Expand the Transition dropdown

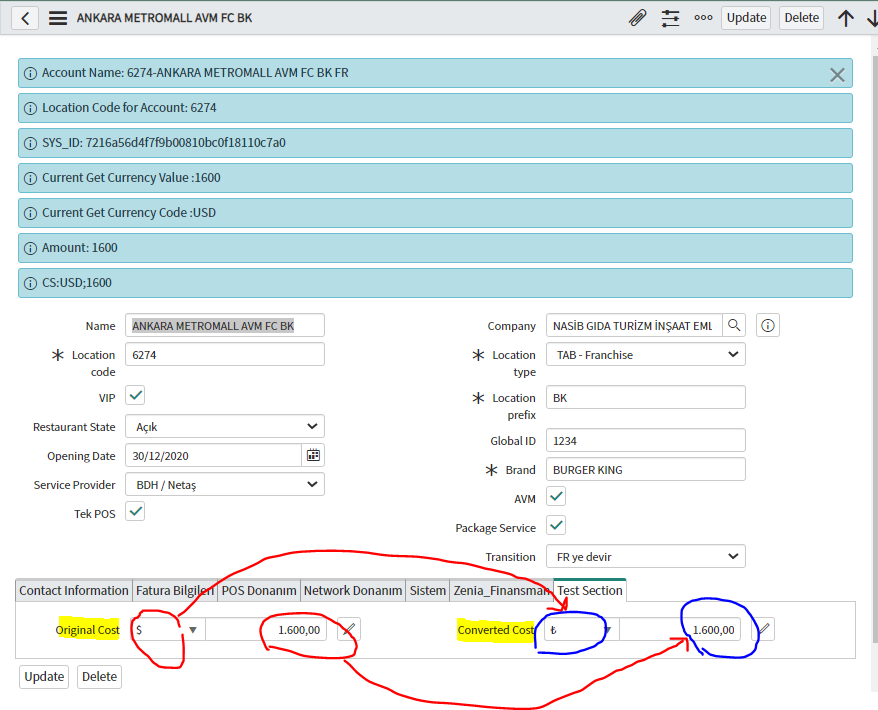tap(645, 556)
